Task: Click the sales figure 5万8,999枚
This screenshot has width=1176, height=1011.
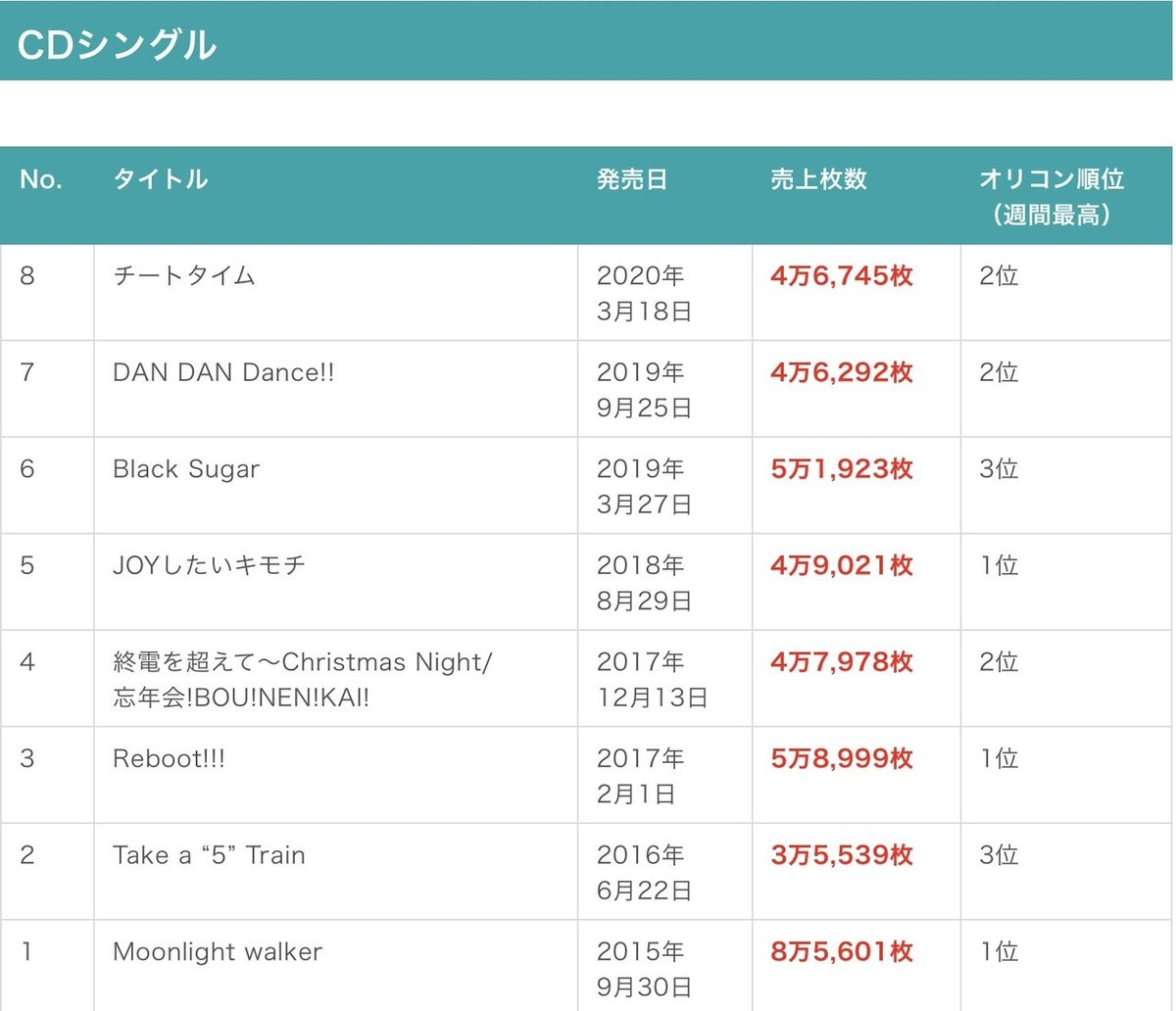Action: (x=842, y=759)
